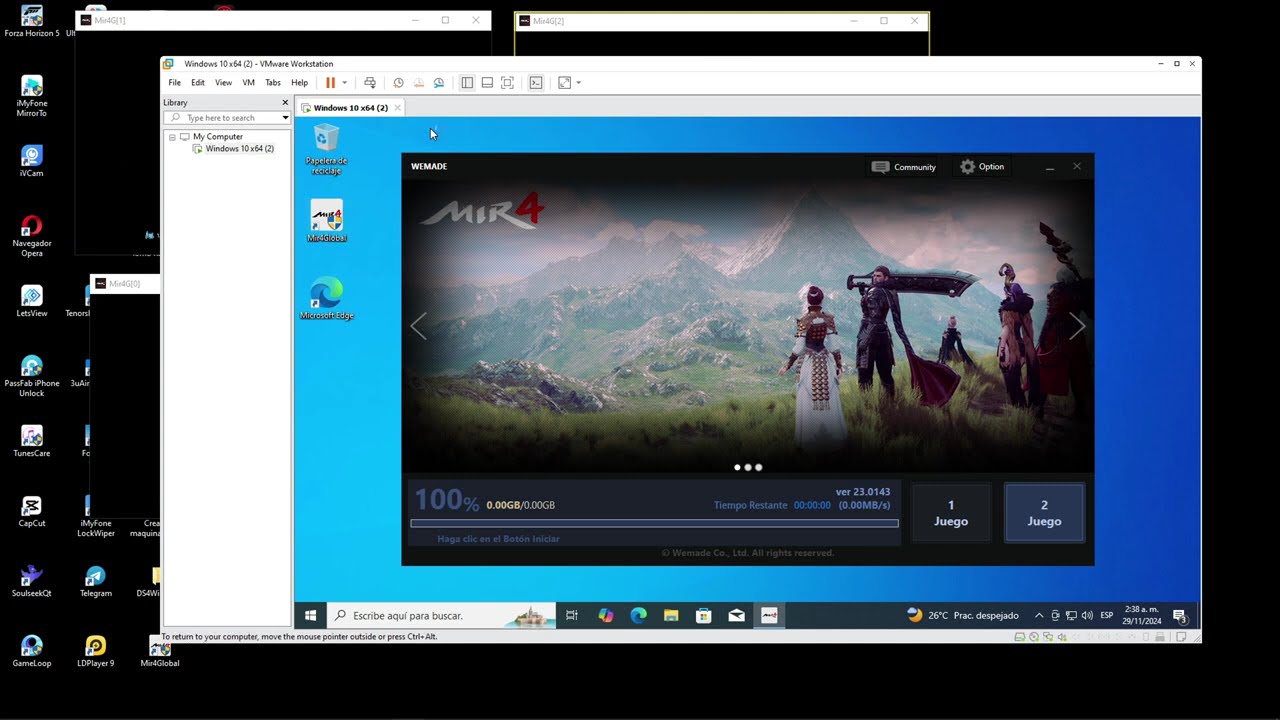Open the Help menu in VMware
1280x720 pixels.
(299, 83)
